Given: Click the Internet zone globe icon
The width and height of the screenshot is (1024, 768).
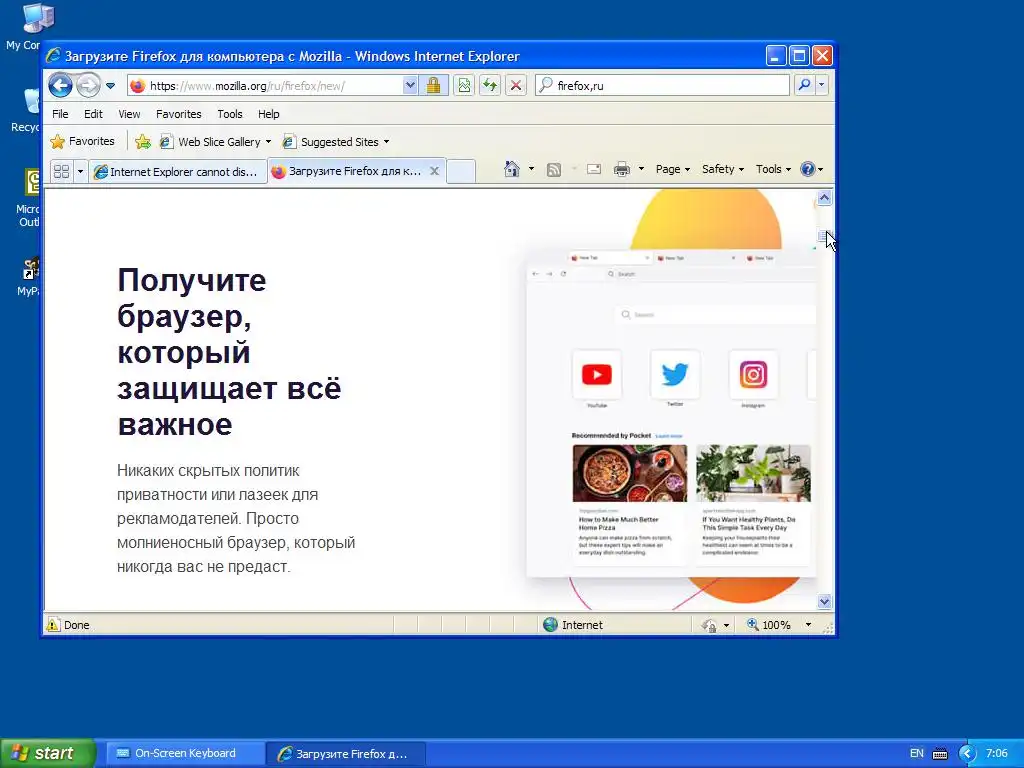Looking at the screenshot, I should [551, 625].
